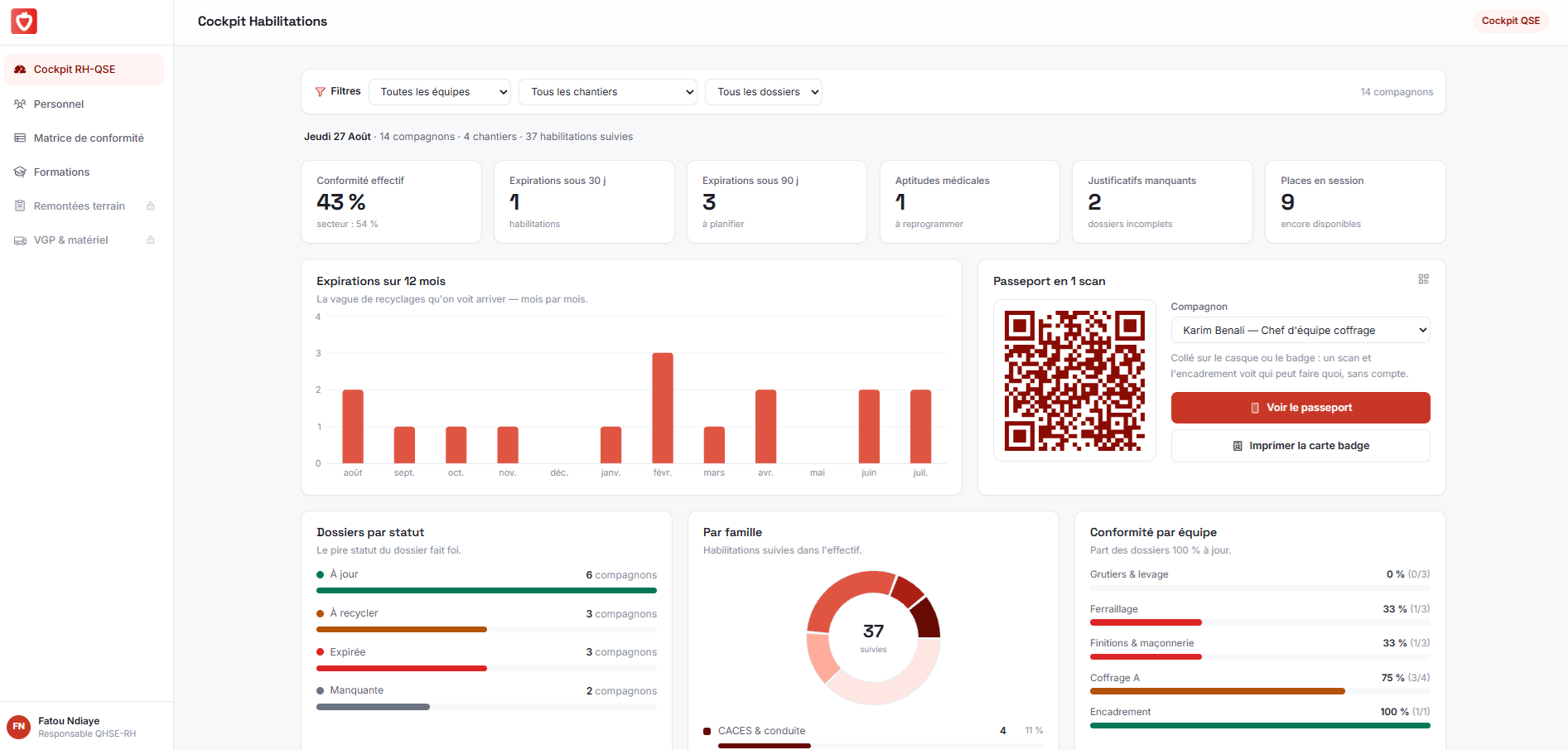Go to Cockpit RH-QSE menu item
Viewport: 1568px width, 750px height.
pyautogui.click(x=84, y=70)
